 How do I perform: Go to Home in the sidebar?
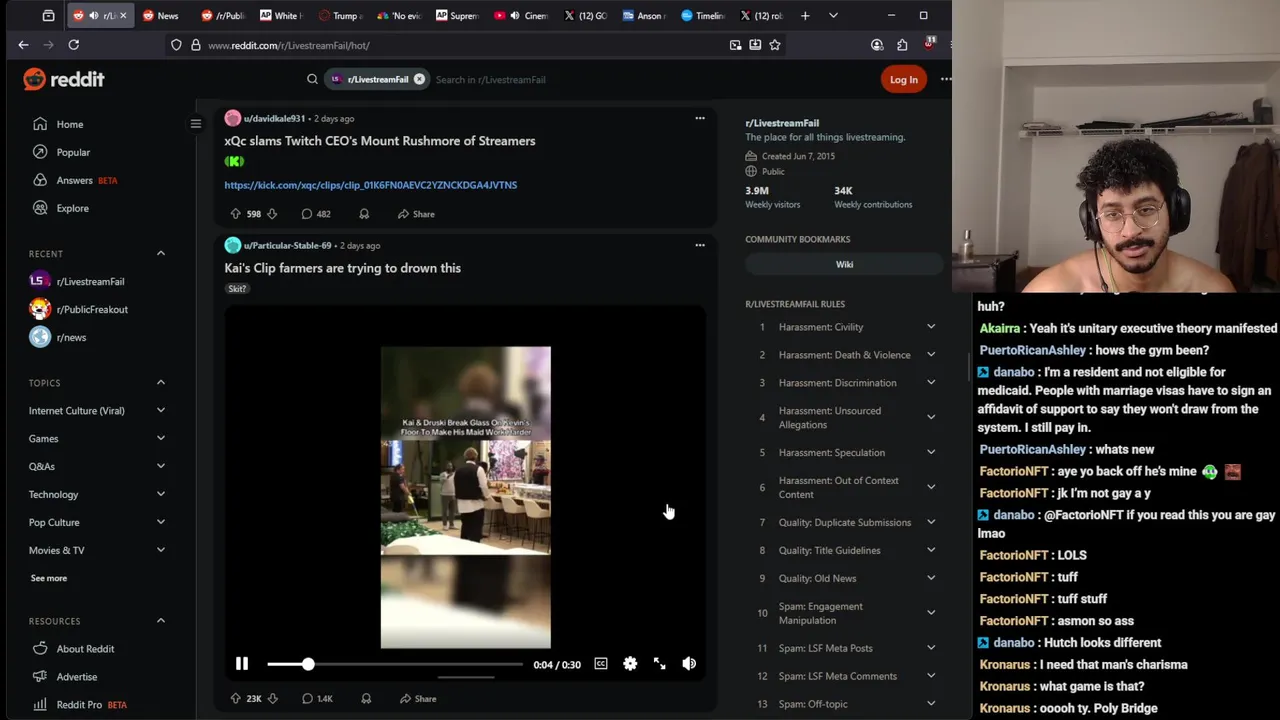click(x=70, y=124)
